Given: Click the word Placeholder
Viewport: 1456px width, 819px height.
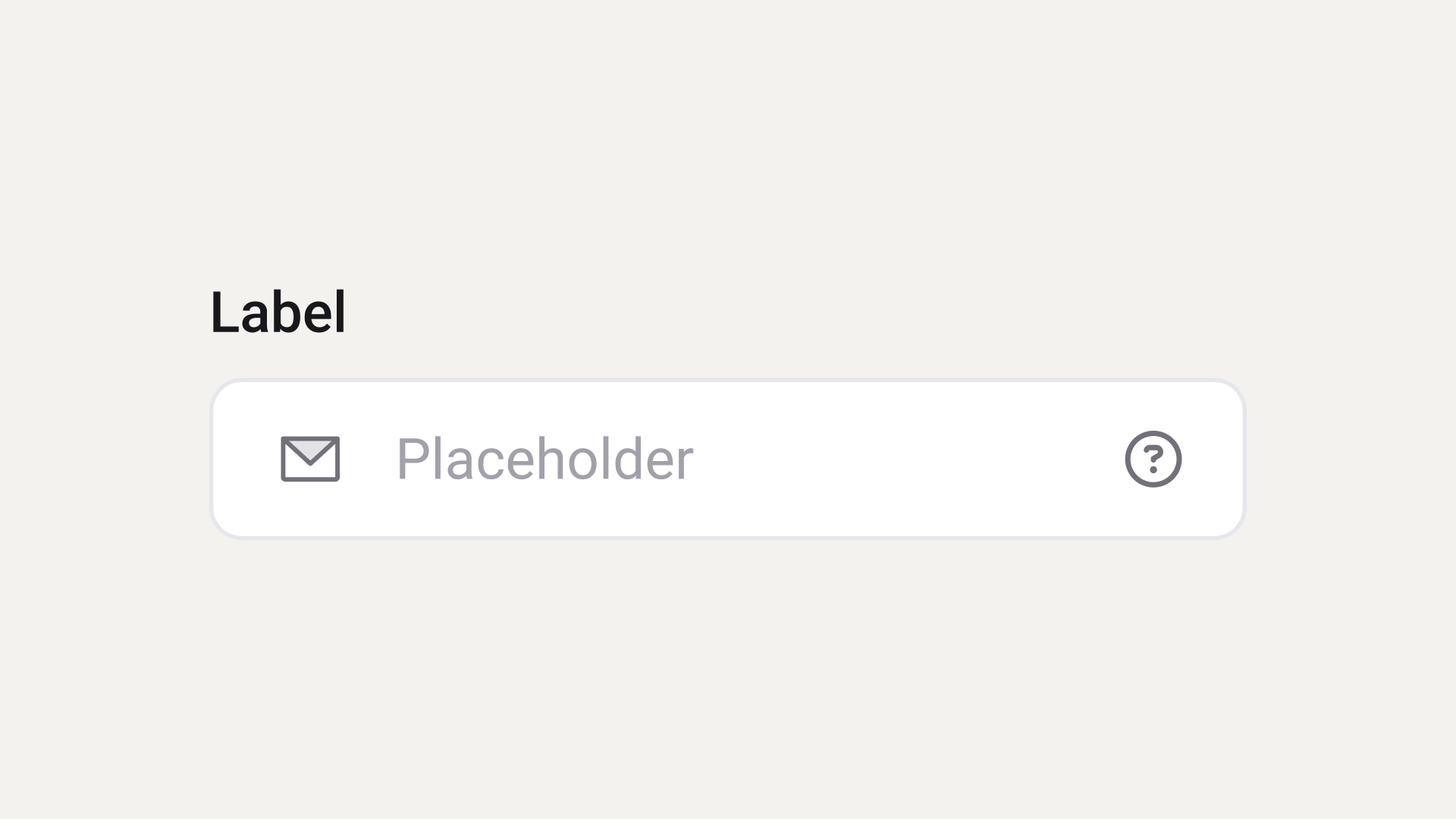Looking at the screenshot, I should [544, 460].
